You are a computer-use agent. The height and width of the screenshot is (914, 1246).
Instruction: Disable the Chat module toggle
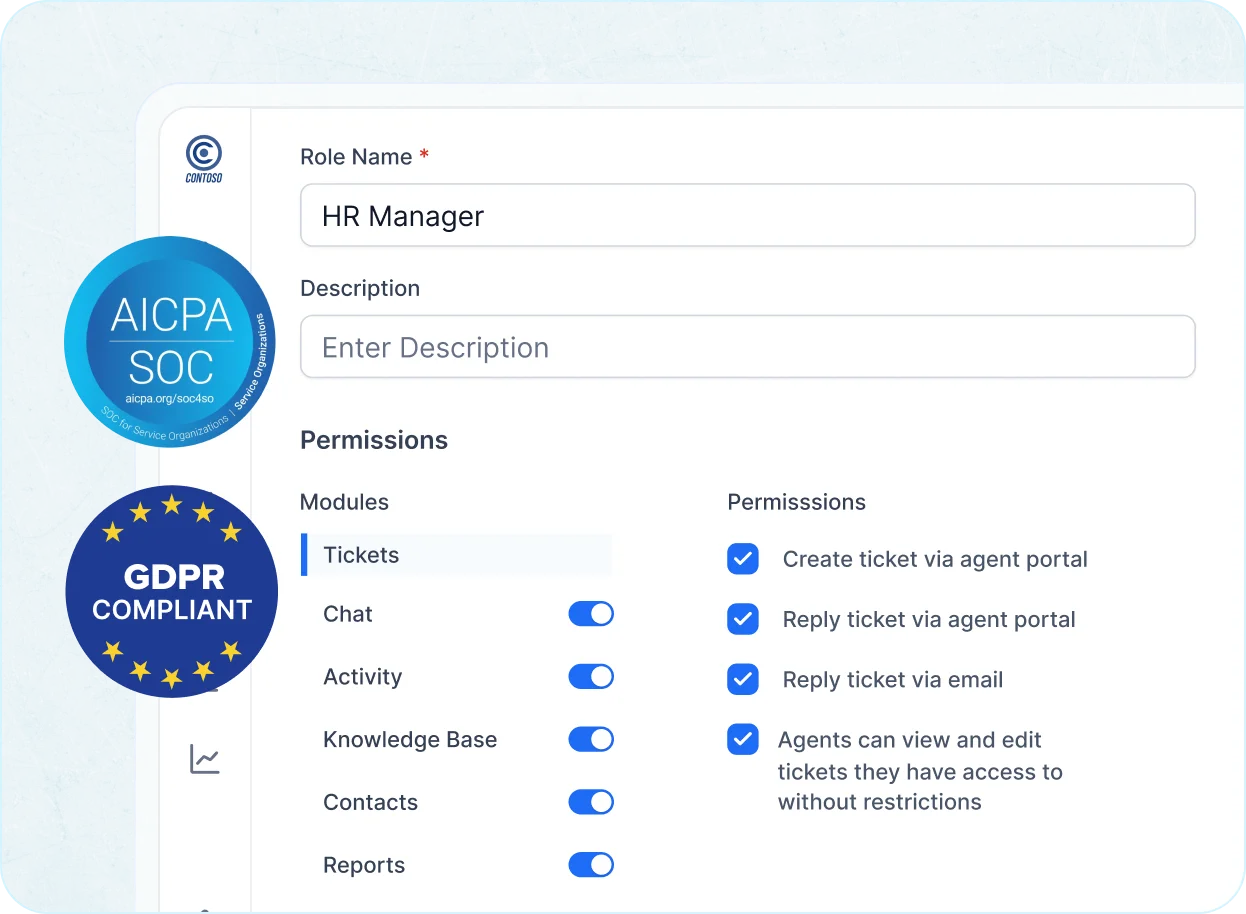click(591, 614)
